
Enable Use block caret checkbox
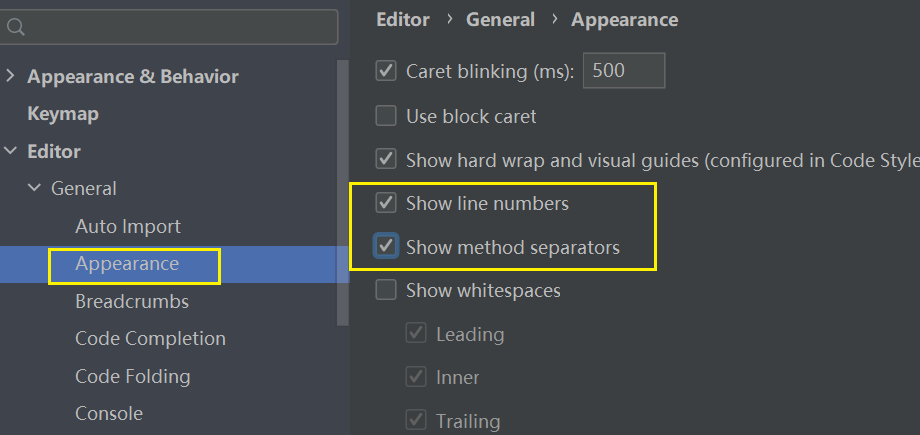(x=386, y=116)
